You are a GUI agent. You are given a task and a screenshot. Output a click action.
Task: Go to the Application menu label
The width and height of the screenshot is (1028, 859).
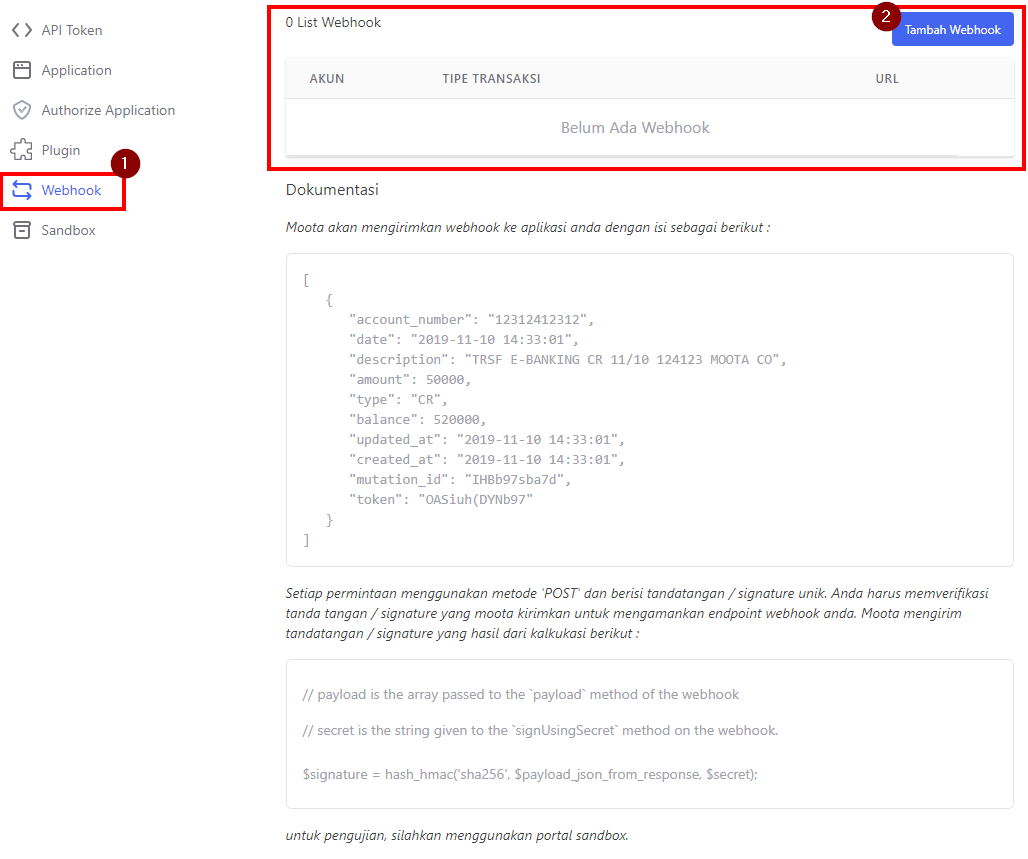pyautogui.click(x=76, y=70)
